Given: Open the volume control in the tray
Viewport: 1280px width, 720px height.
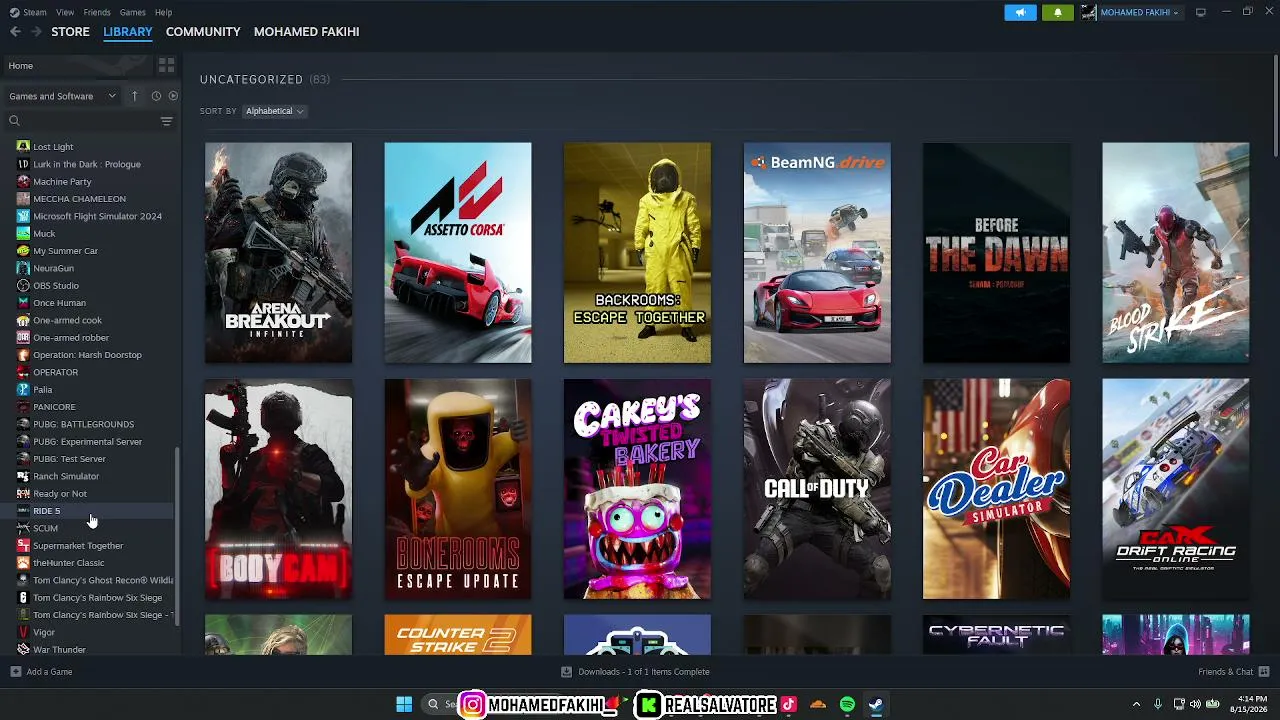Looking at the screenshot, I should (x=1196, y=705).
